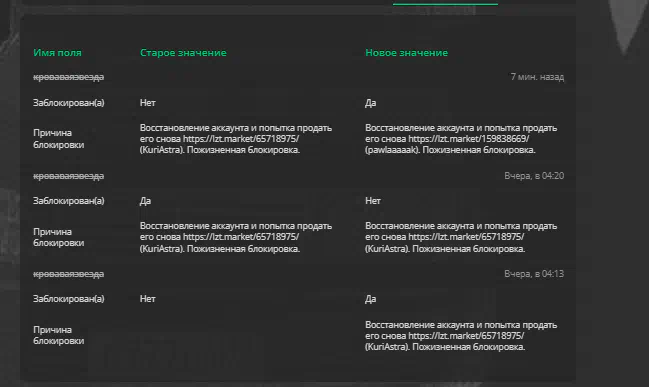Image resolution: width=649 pixels, height=387 pixels.
Task: Select new value "Да" in the 04:13 entry
Action: [370, 299]
